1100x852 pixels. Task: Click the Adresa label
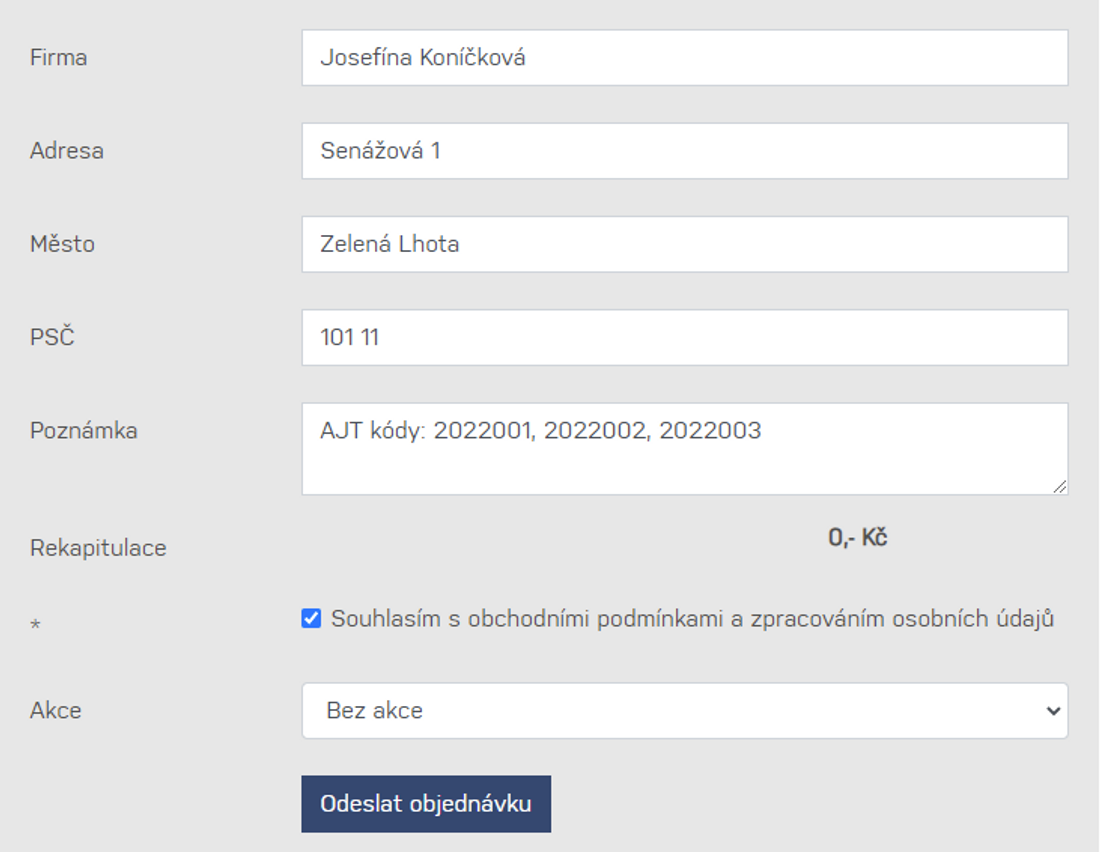pyautogui.click(x=67, y=151)
